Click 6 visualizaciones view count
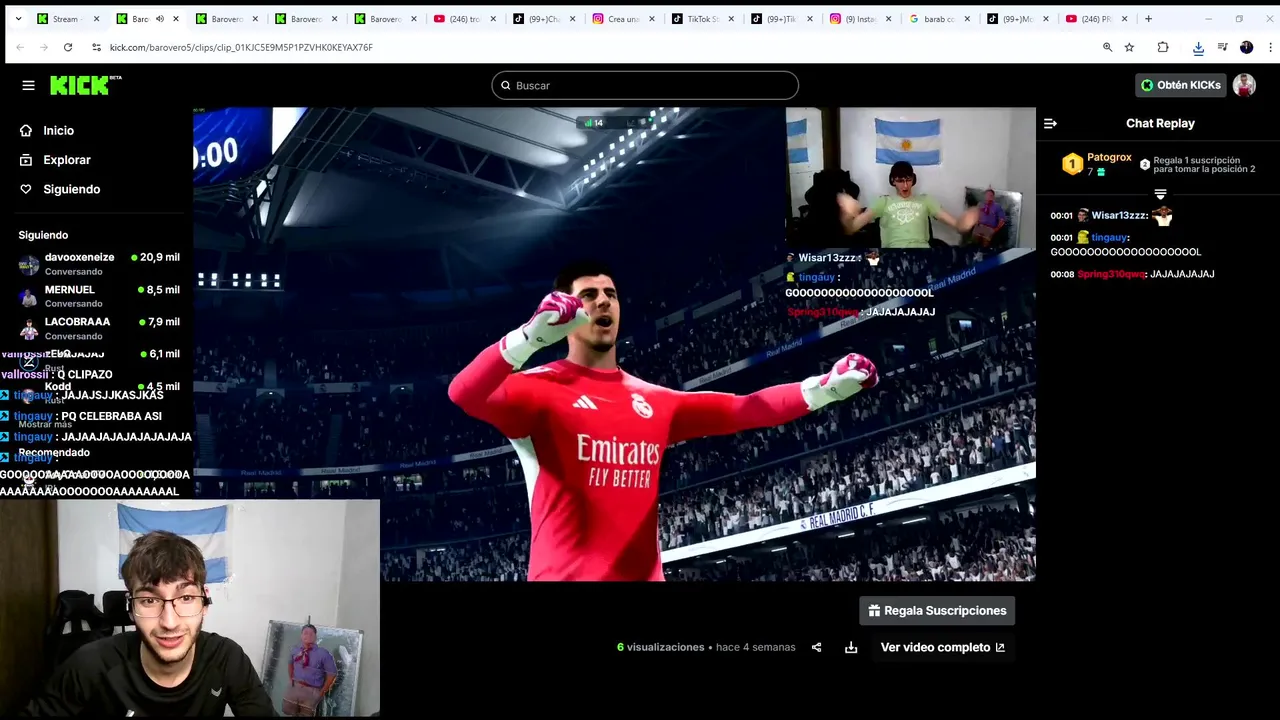Screen dimensions: 1280x720 pyautogui.click(x=660, y=647)
